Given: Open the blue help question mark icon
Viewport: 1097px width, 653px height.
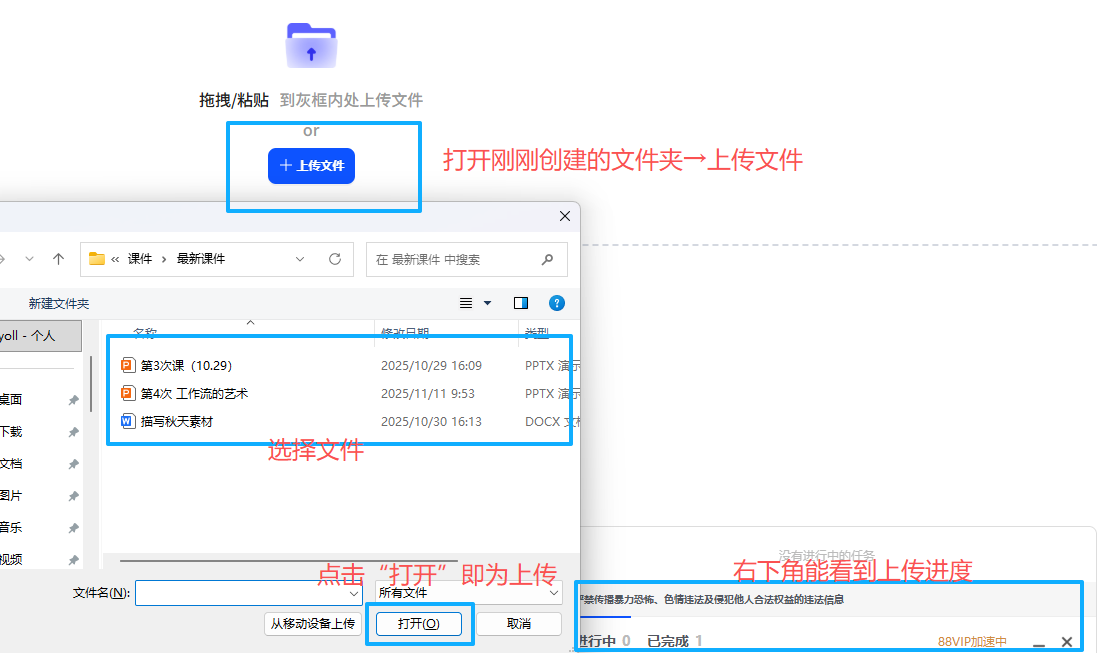Looking at the screenshot, I should point(557,303).
